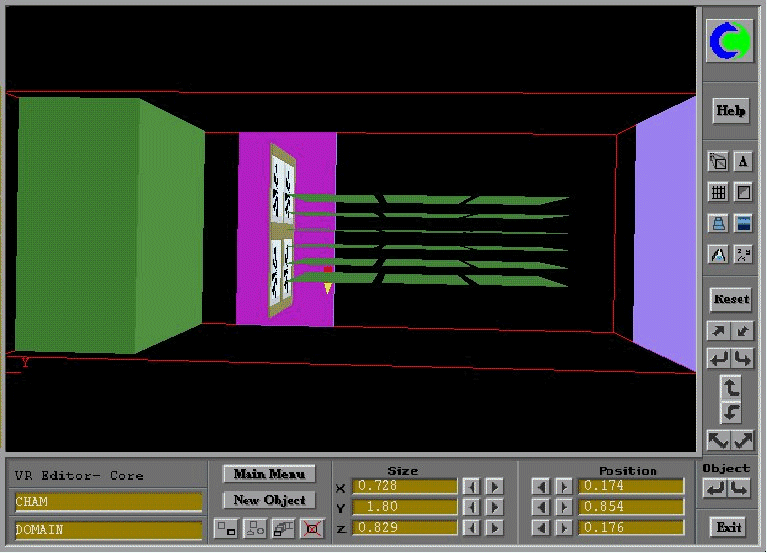Click the trapezoid shape icon in tool grid
The width and height of the screenshot is (767, 553).
[718, 223]
